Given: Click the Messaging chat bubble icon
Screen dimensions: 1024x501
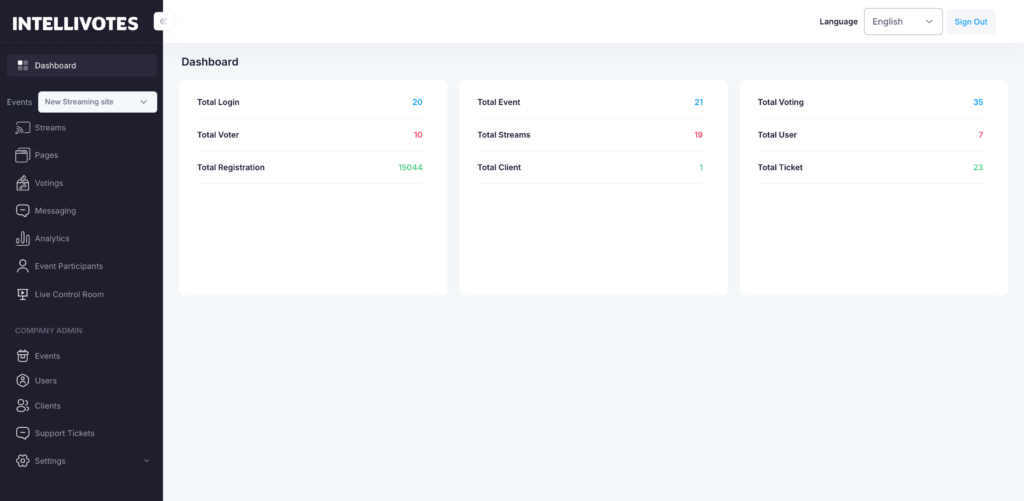Looking at the screenshot, I should (x=22, y=211).
